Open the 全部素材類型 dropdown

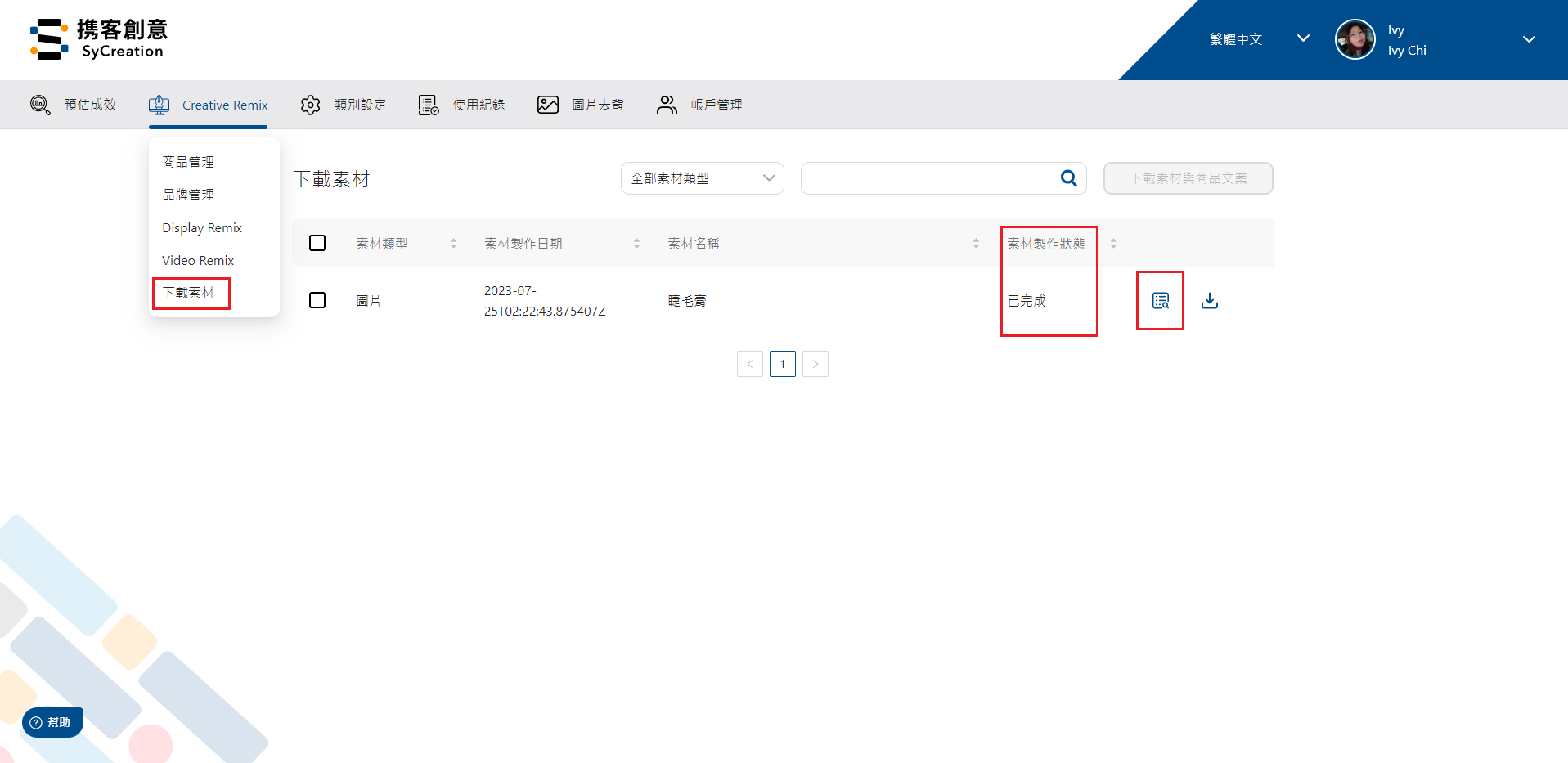click(x=703, y=178)
